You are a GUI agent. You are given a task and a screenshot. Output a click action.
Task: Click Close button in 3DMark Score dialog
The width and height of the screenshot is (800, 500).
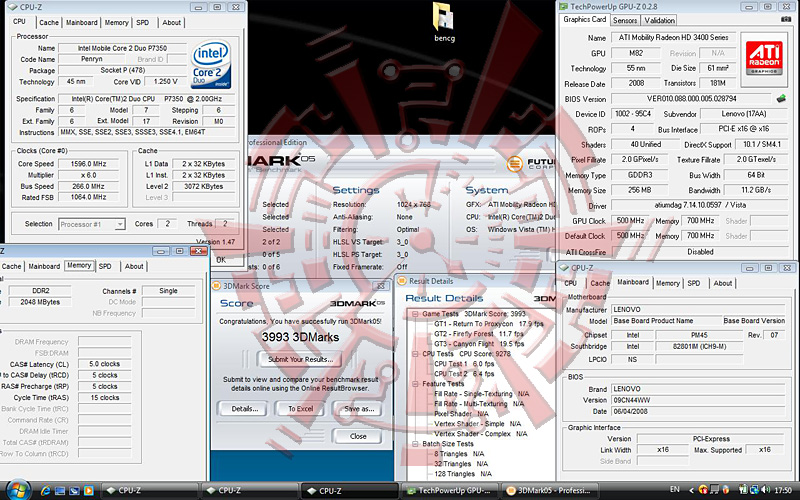coord(358,436)
